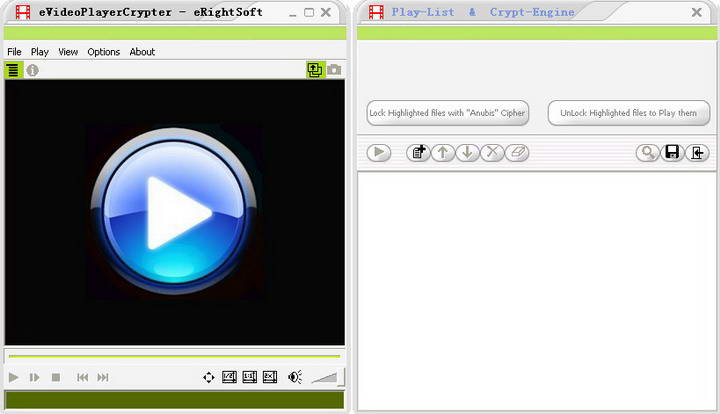This screenshot has width=720, height=414.
Task: Click the green seek progress bar
Action: (174, 356)
